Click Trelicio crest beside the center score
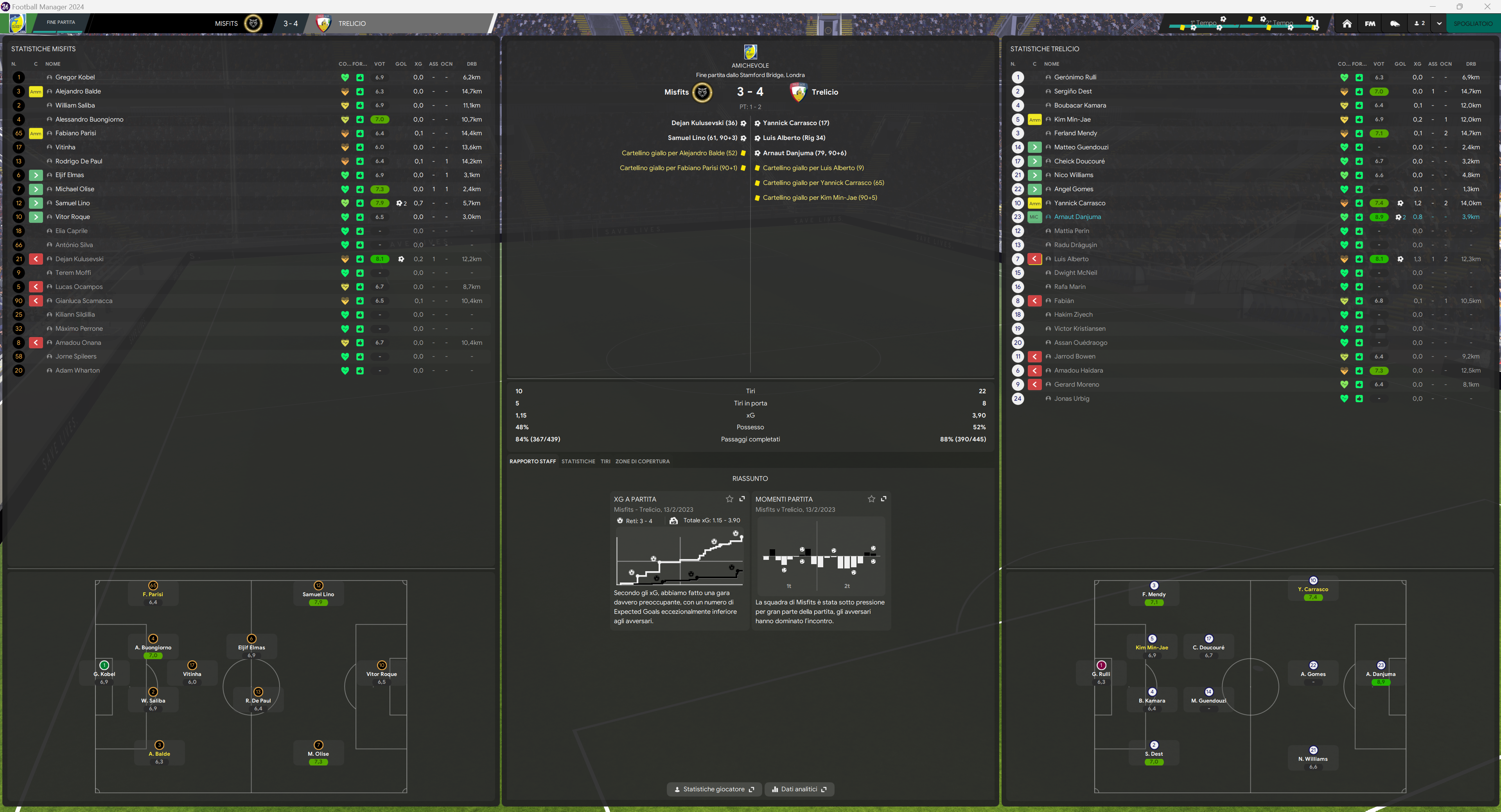 click(x=798, y=92)
